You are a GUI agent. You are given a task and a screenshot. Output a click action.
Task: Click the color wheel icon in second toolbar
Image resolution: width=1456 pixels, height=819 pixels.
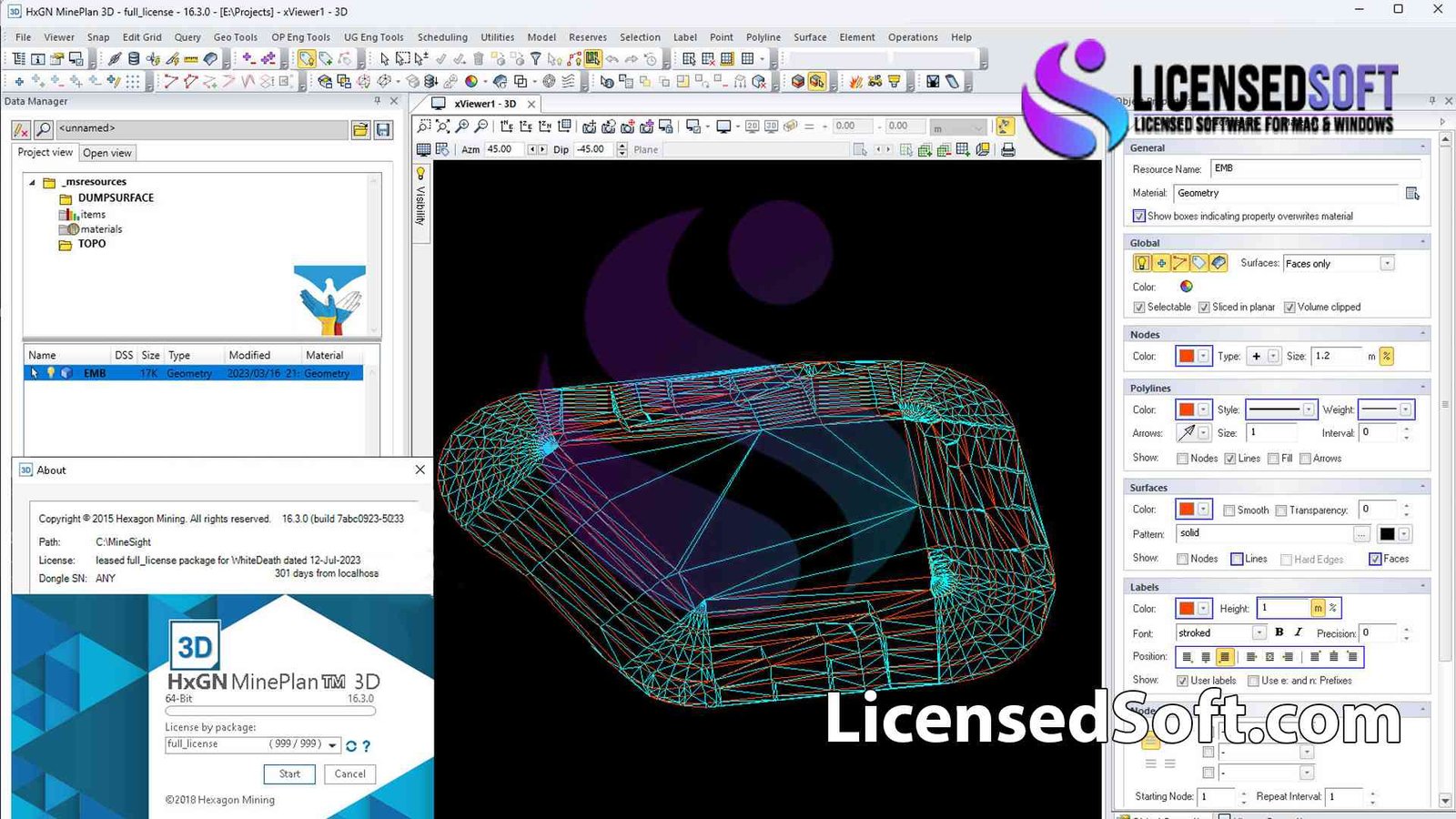[471, 82]
